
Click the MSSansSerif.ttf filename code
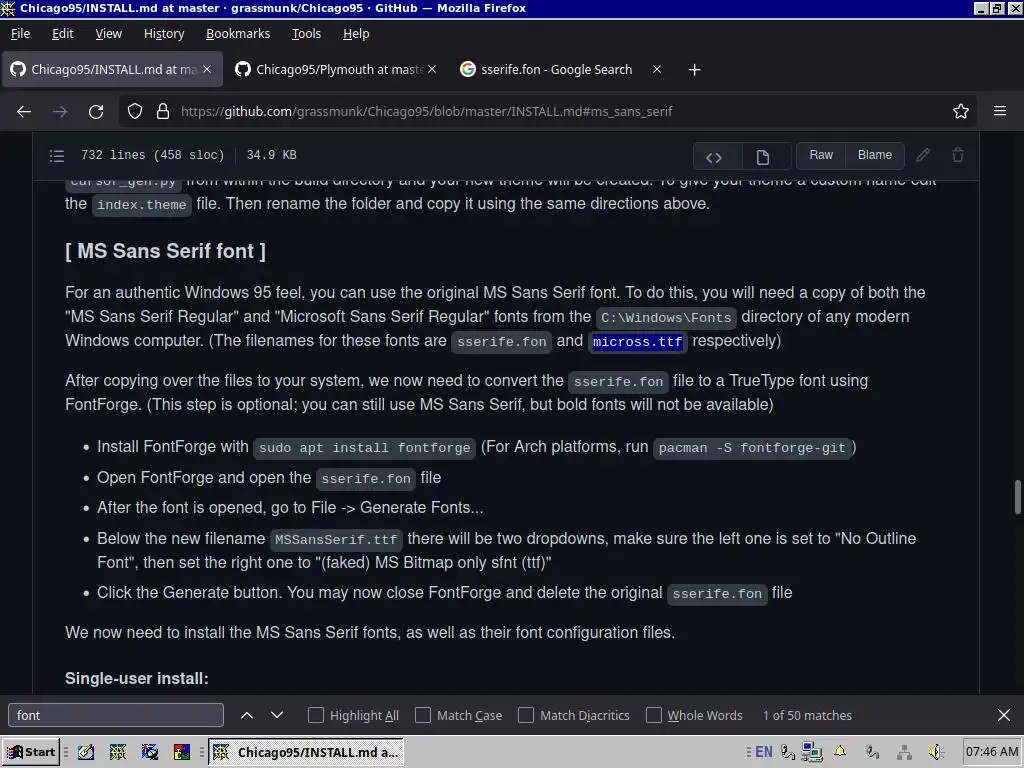(x=336, y=540)
